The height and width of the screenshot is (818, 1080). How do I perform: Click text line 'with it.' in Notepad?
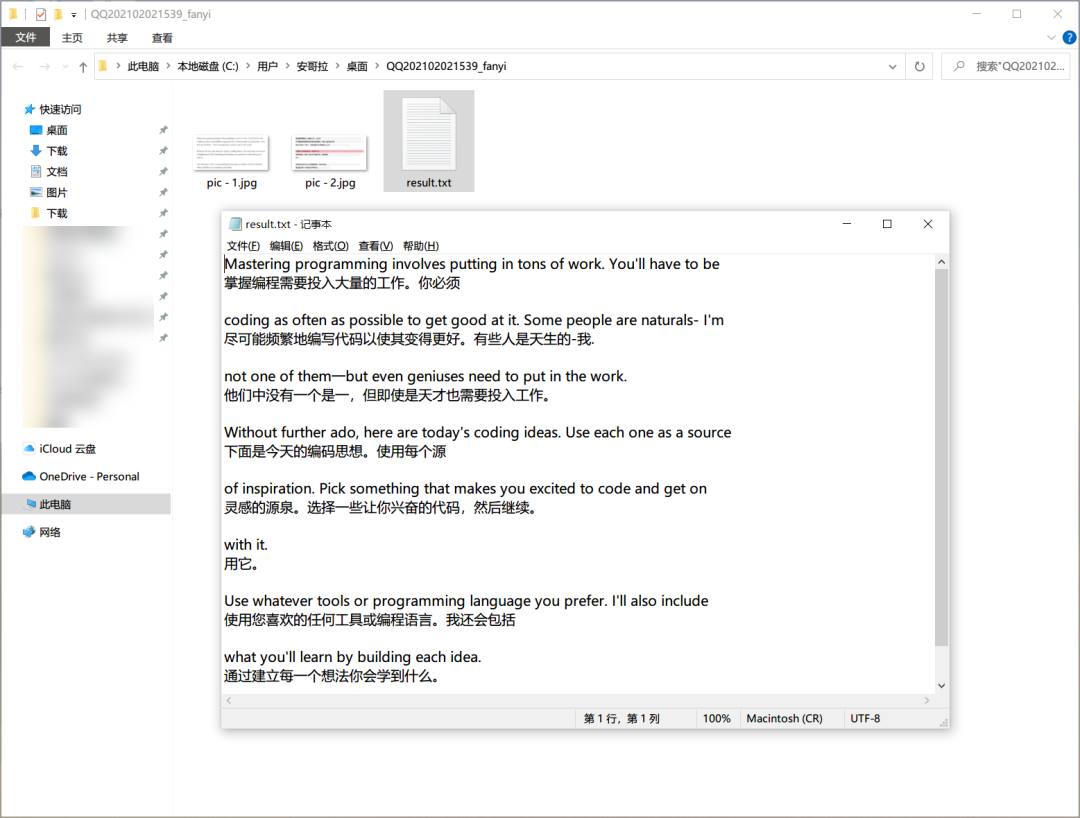246,545
